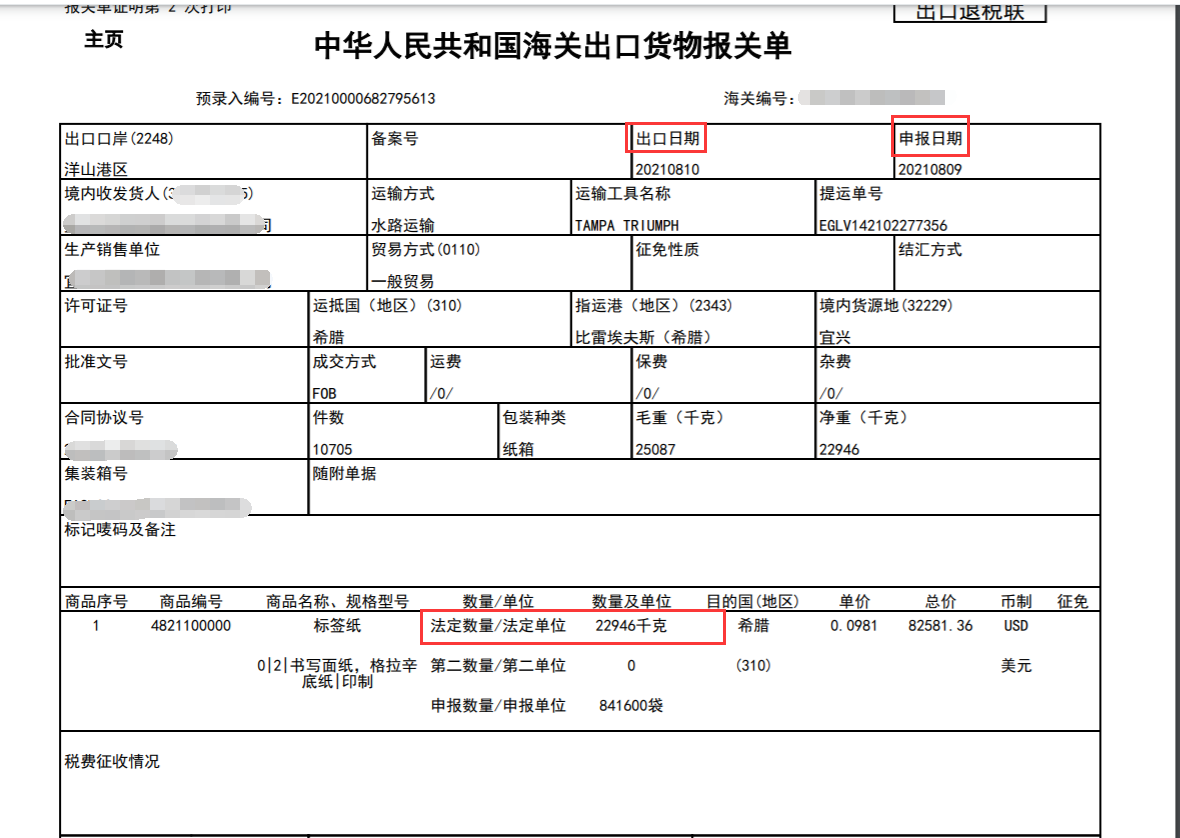Click the 主页 link at the top
Viewport: 1180px width, 838px height.
[103, 39]
